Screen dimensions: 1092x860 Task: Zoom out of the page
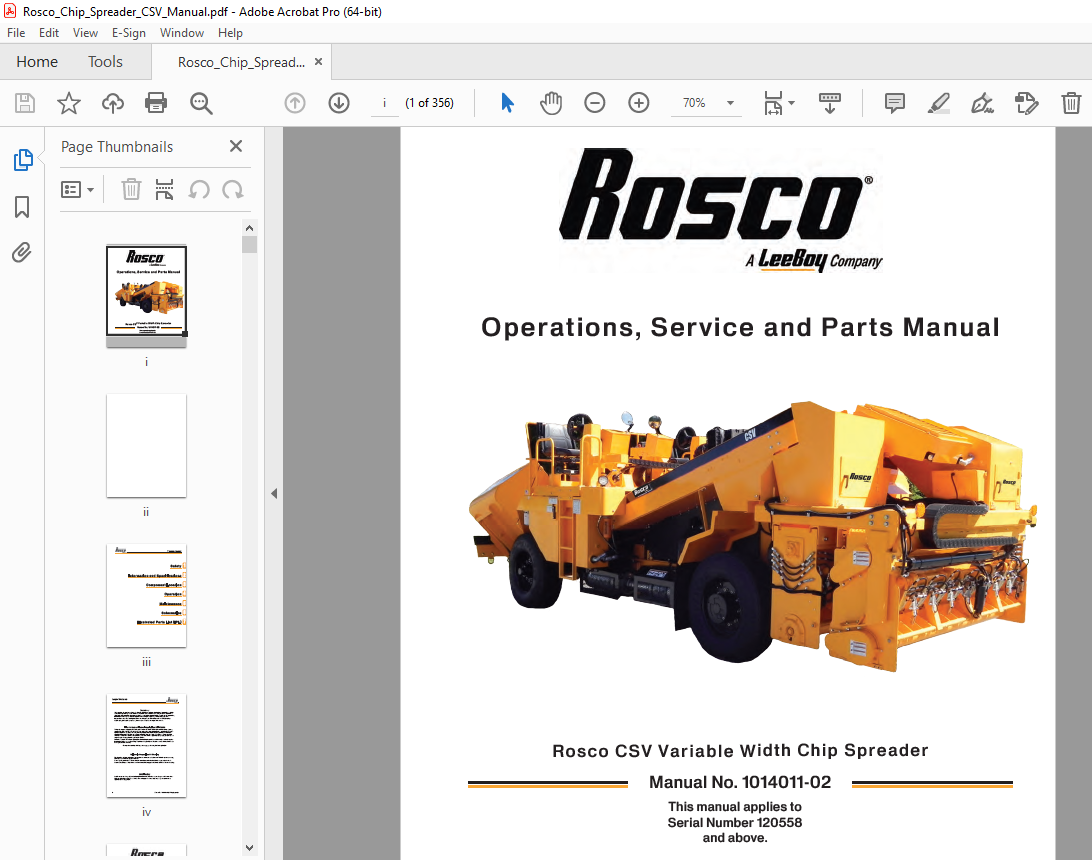point(595,103)
